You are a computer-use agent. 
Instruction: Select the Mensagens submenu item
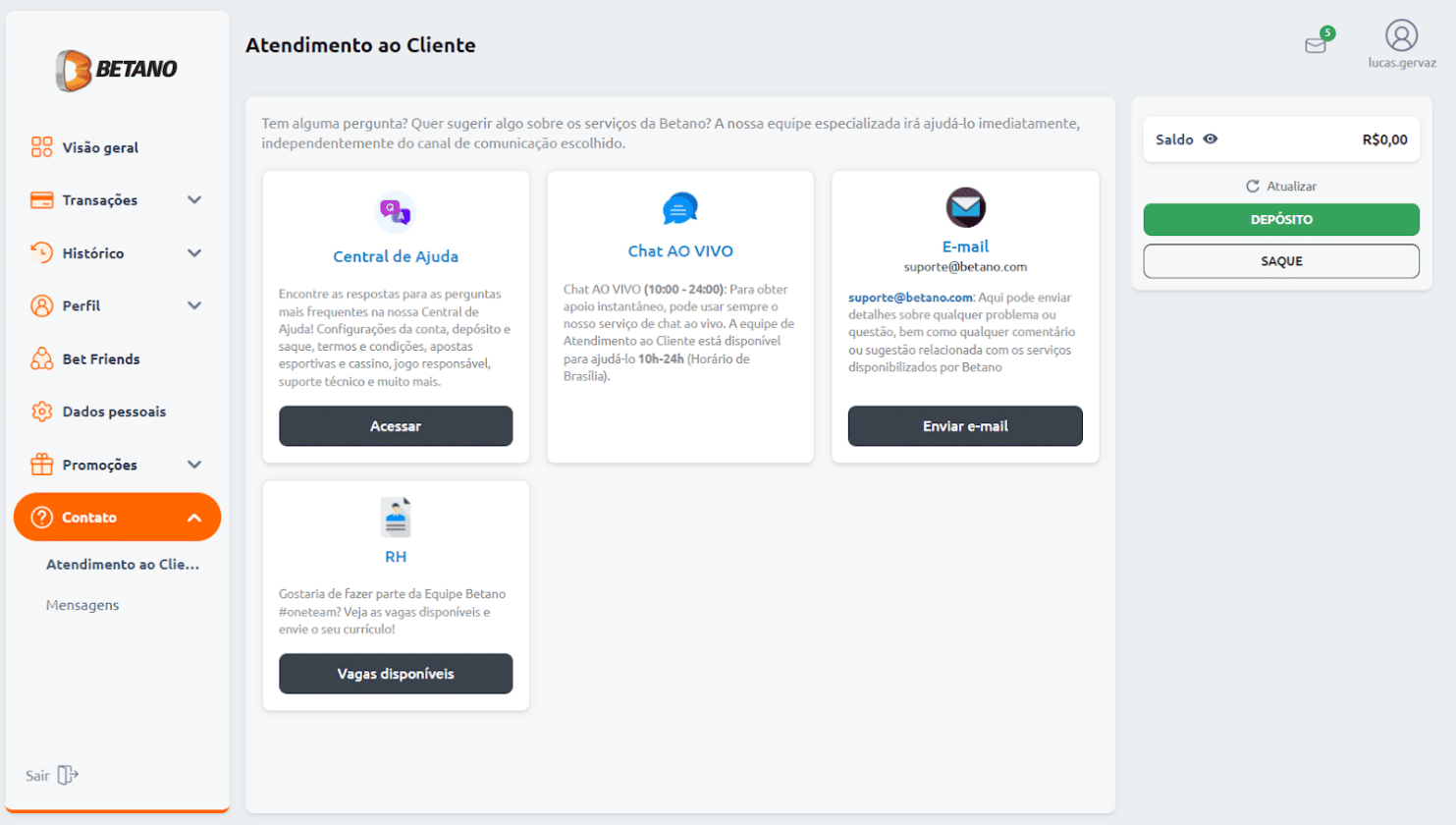click(x=82, y=605)
